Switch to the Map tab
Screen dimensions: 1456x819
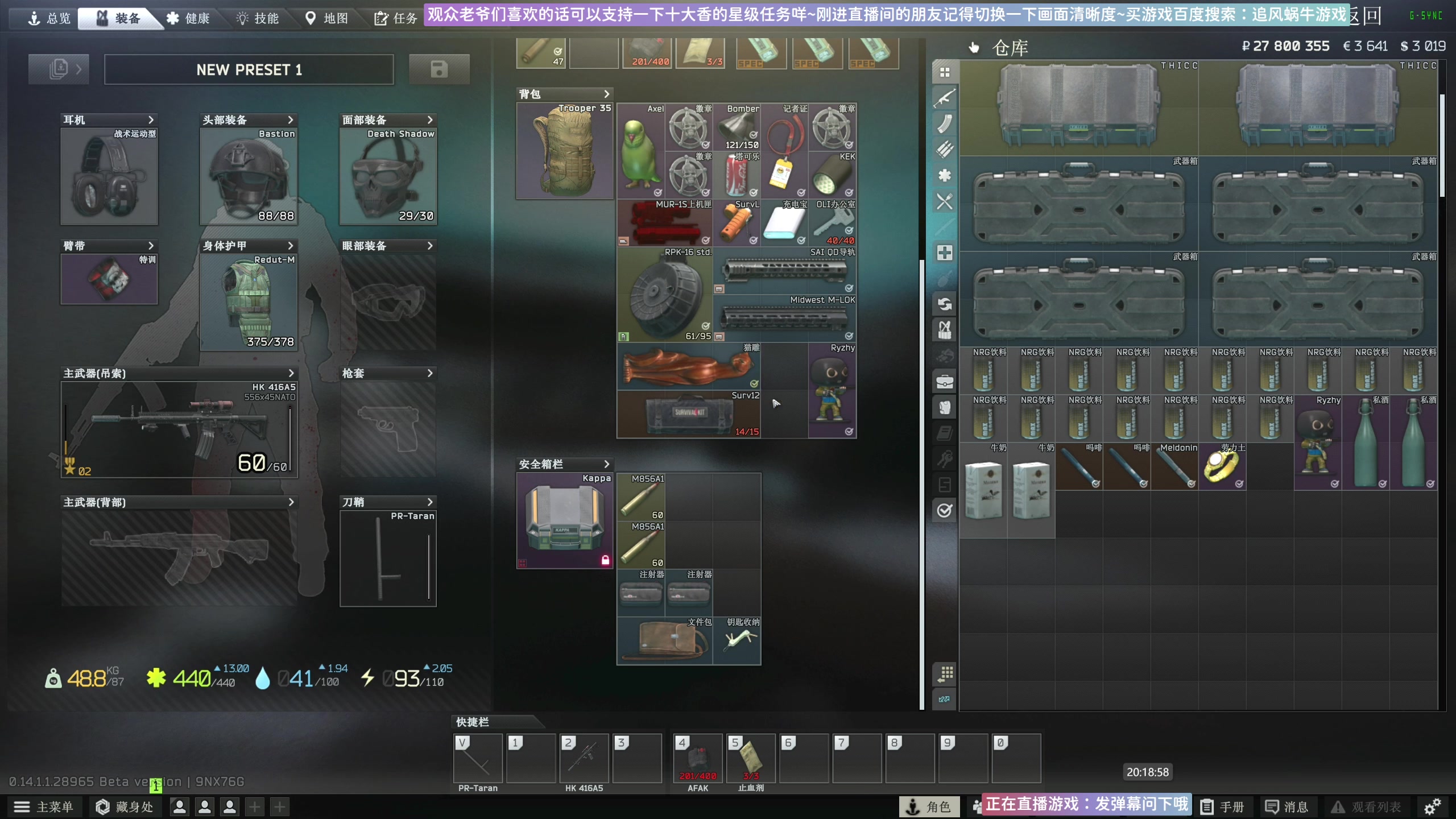(x=327, y=18)
